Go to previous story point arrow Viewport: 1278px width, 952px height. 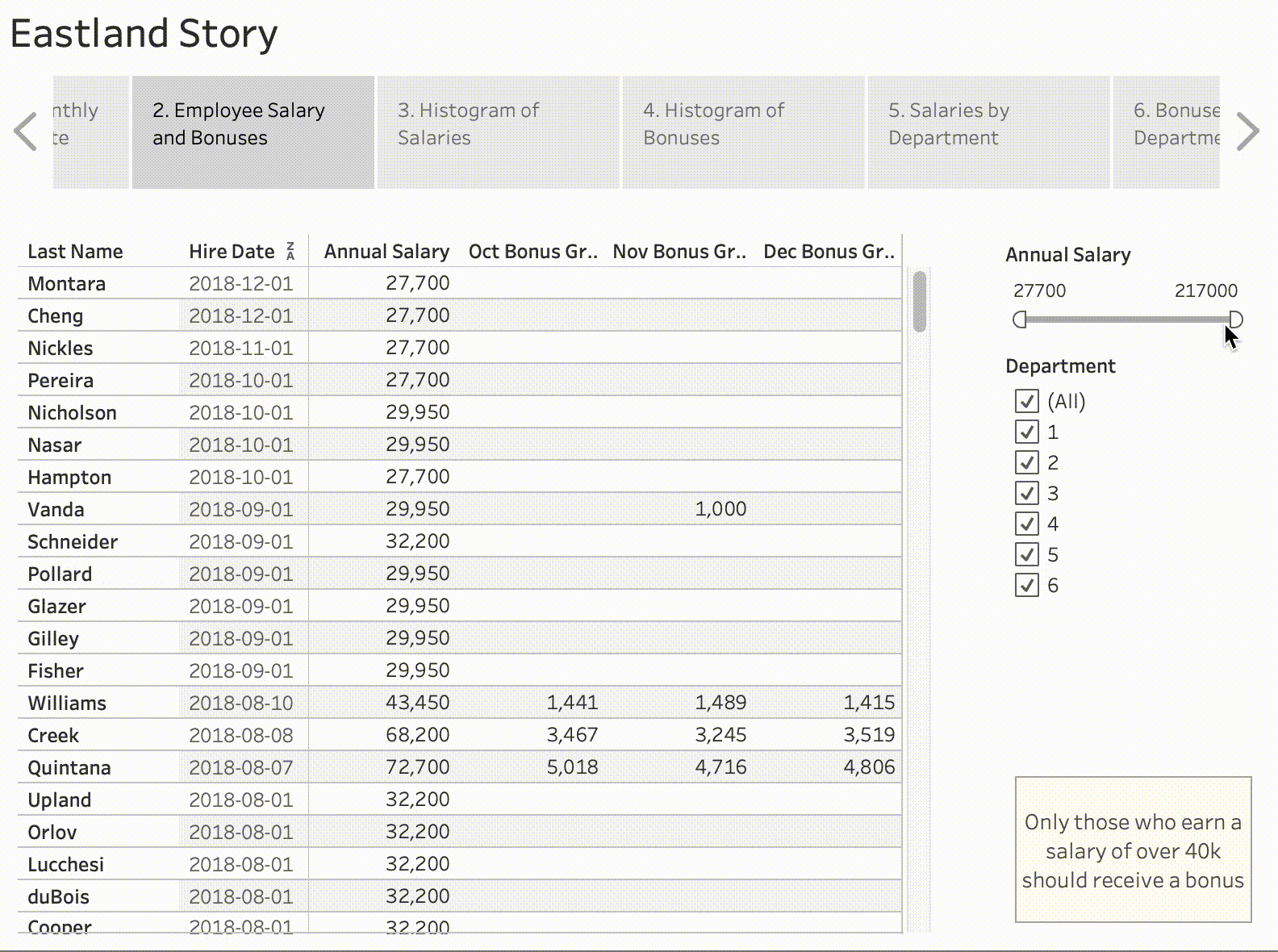pyautogui.click(x=26, y=132)
